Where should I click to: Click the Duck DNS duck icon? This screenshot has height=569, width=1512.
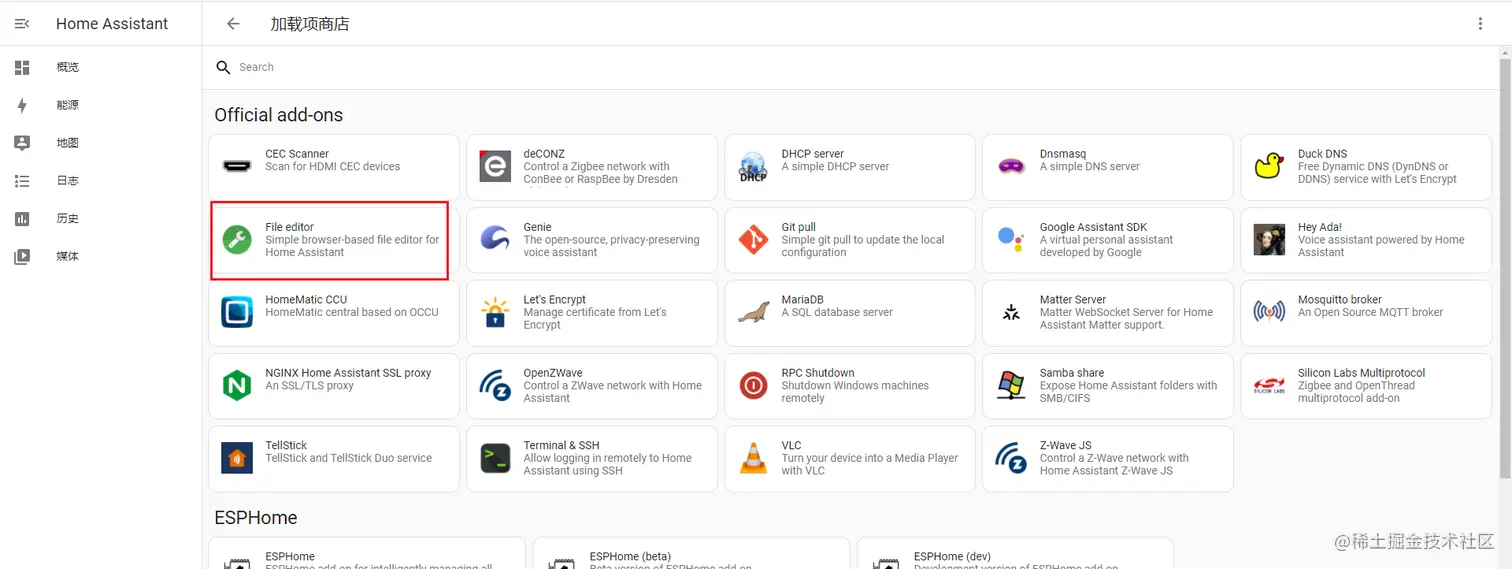1269,166
